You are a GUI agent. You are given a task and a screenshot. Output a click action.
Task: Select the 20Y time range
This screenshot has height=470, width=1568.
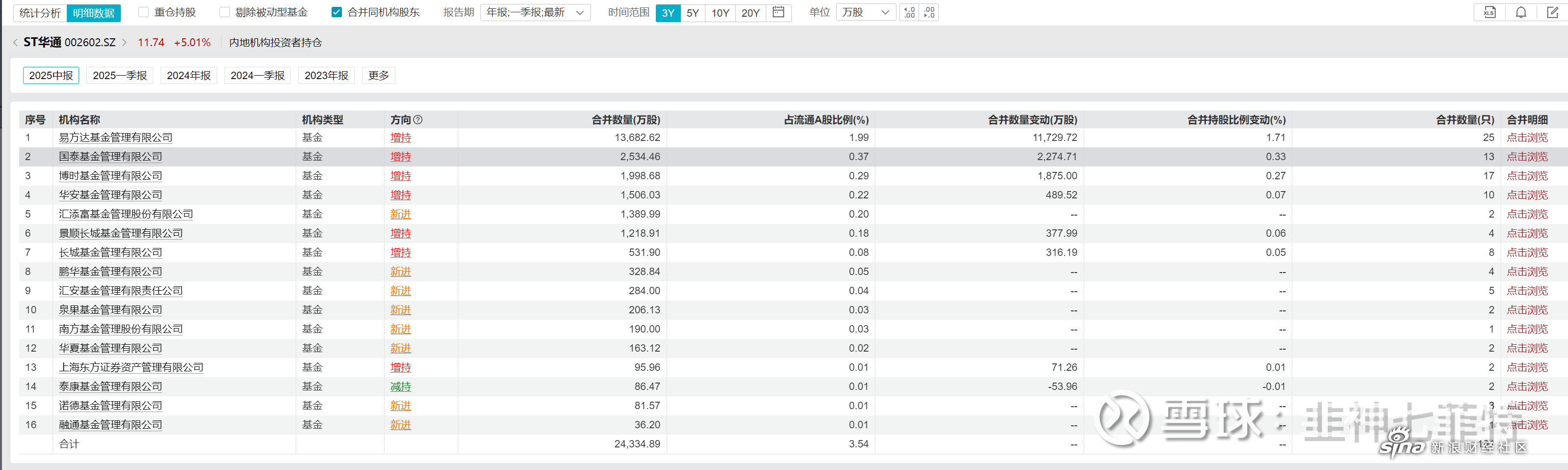pyautogui.click(x=750, y=13)
